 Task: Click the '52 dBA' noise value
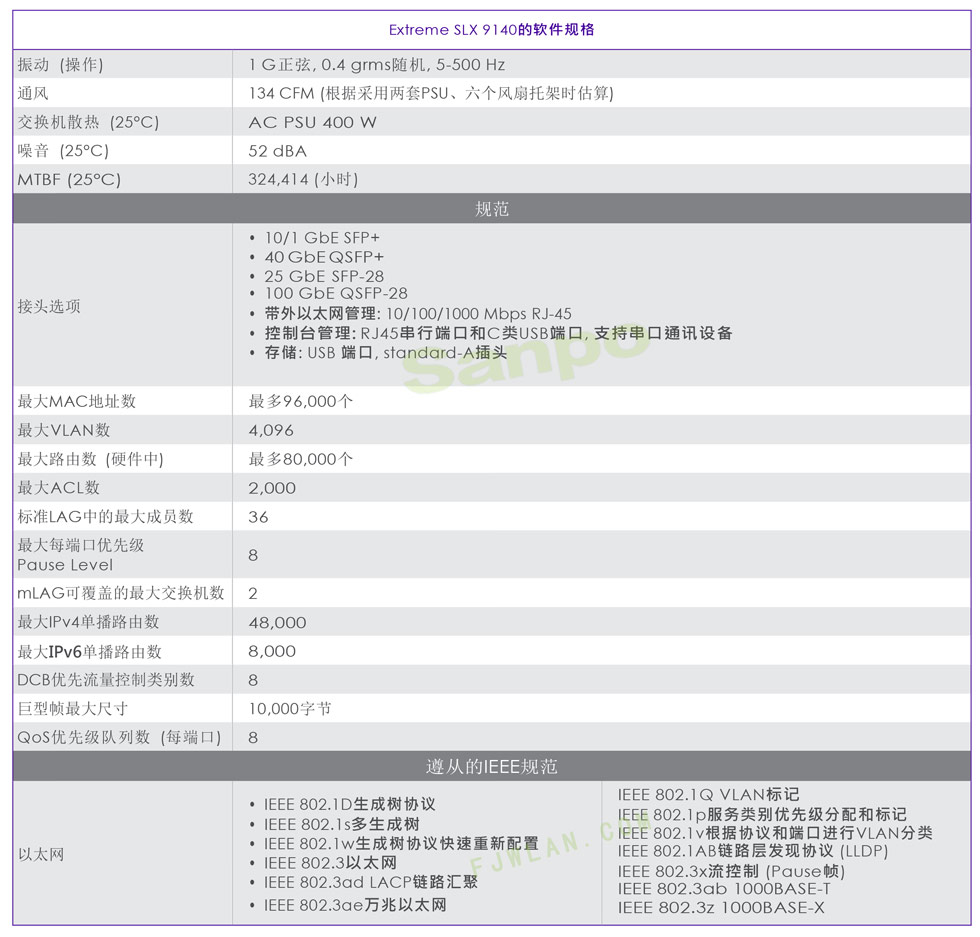click(278, 151)
